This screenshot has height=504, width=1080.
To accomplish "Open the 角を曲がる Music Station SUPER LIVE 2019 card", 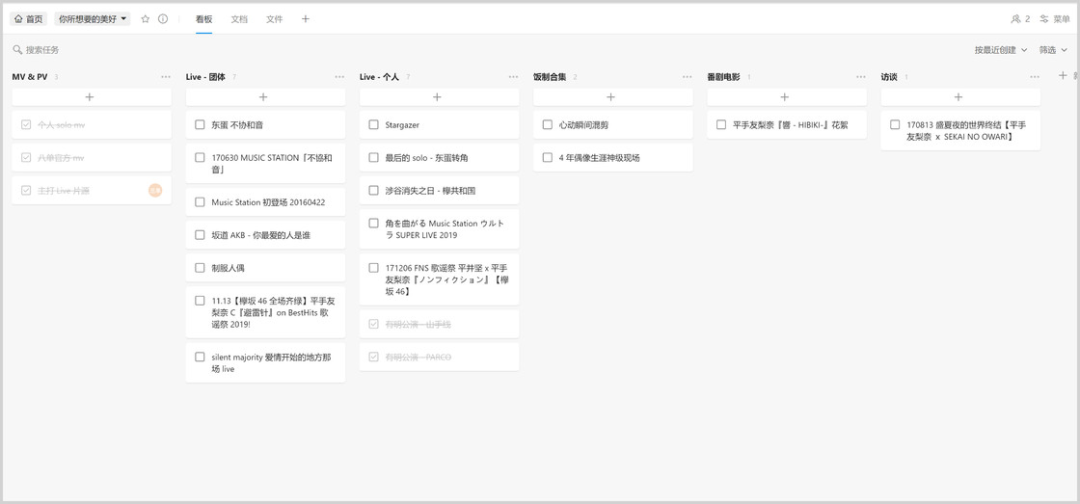I will 439,229.
